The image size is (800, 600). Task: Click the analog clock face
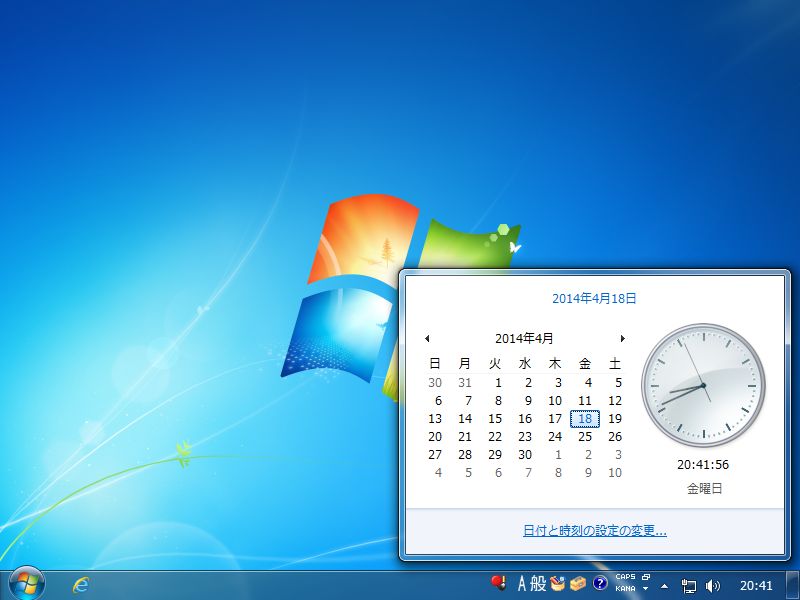[703, 385]
